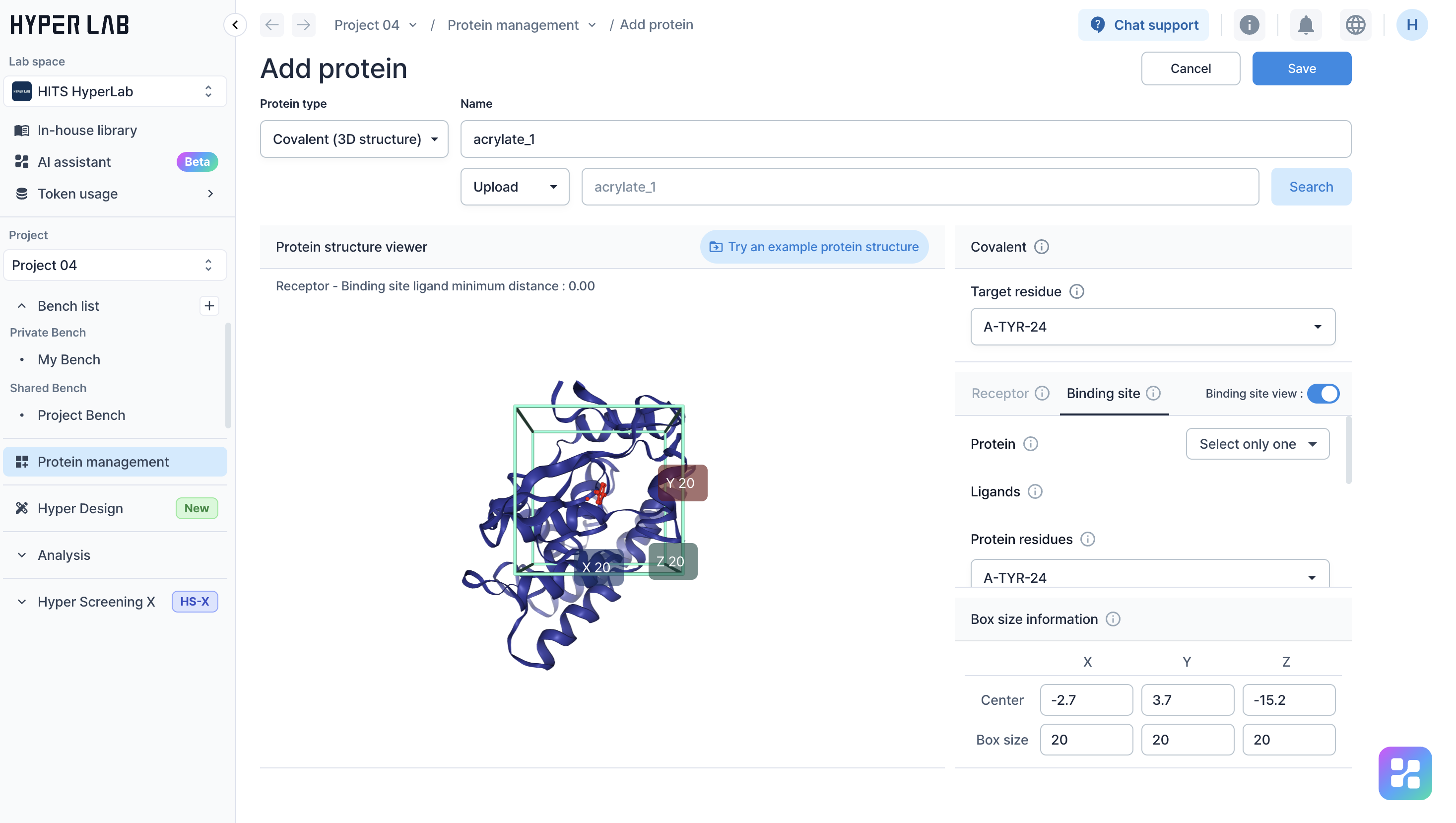The image size is (1456, 823).
Task: Expand the Analysis section
Action: [x=22, y=555]
